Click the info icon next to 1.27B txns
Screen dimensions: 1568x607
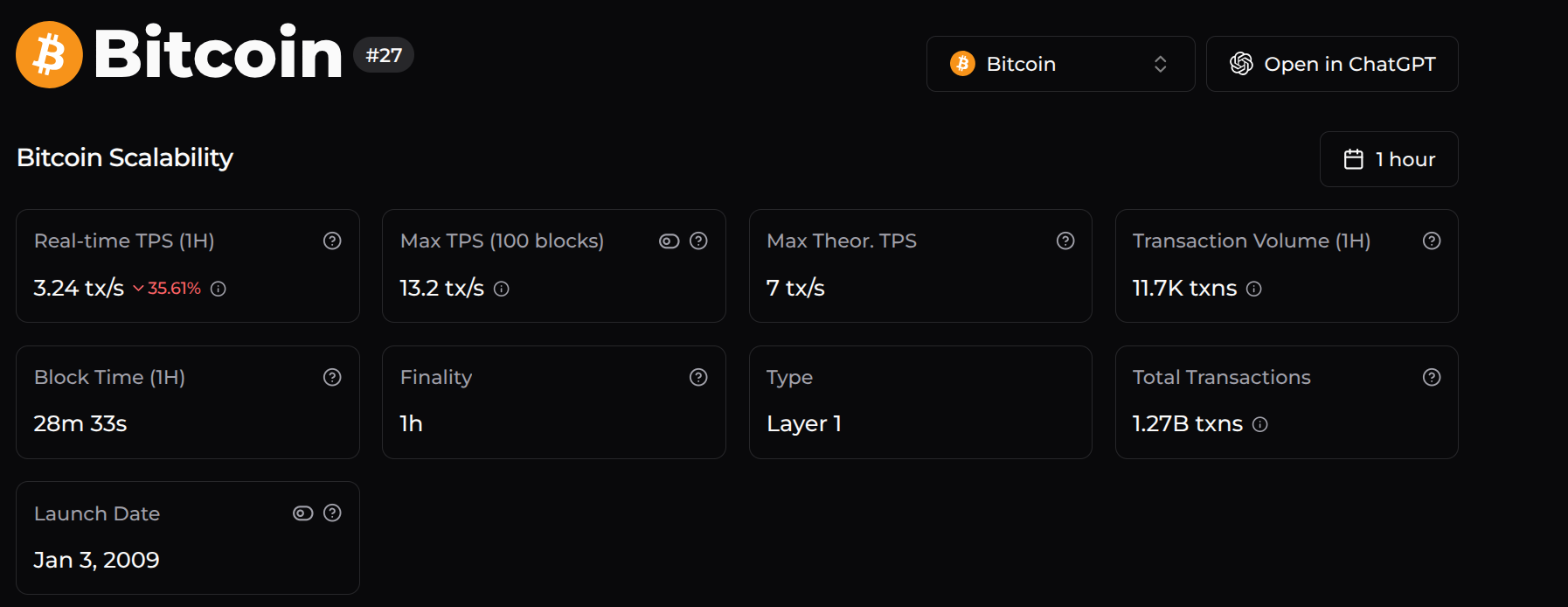point(1259,424)
